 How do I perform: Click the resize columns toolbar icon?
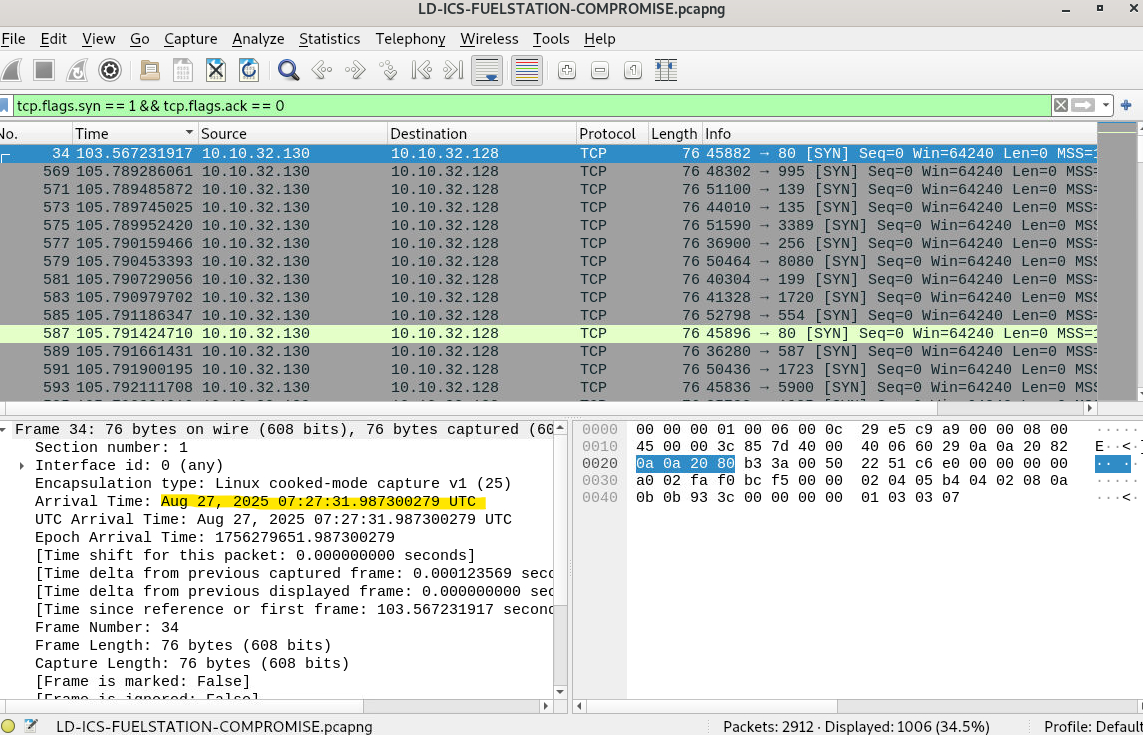click(666, 70)
